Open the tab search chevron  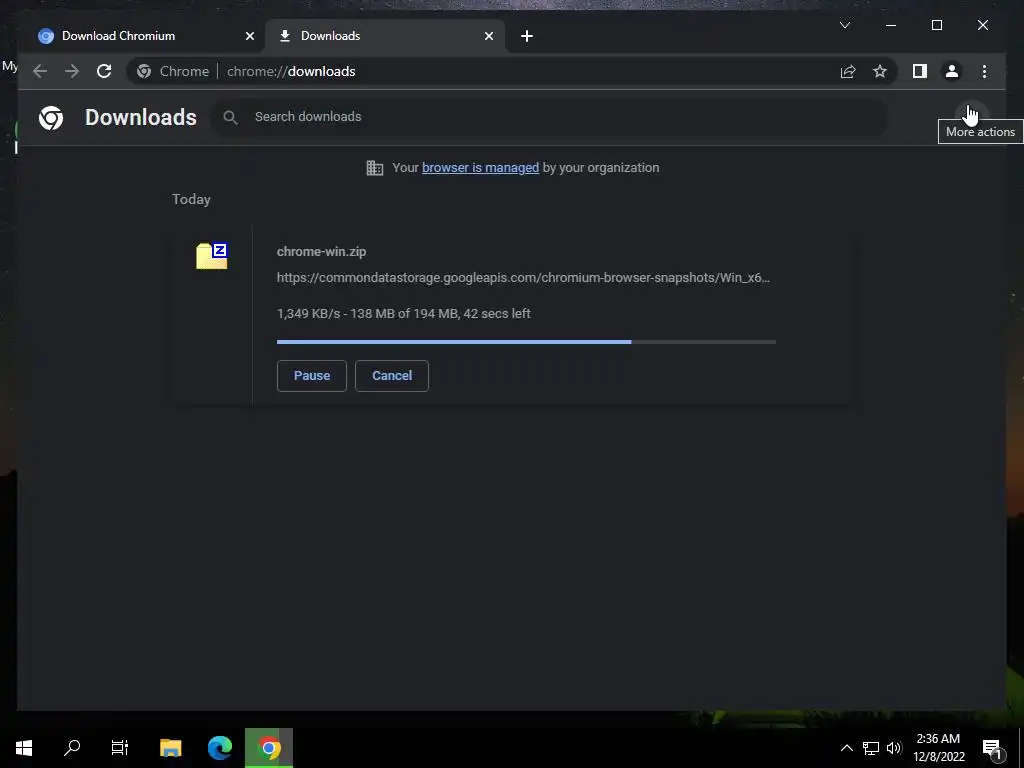(x=844, y=25)
